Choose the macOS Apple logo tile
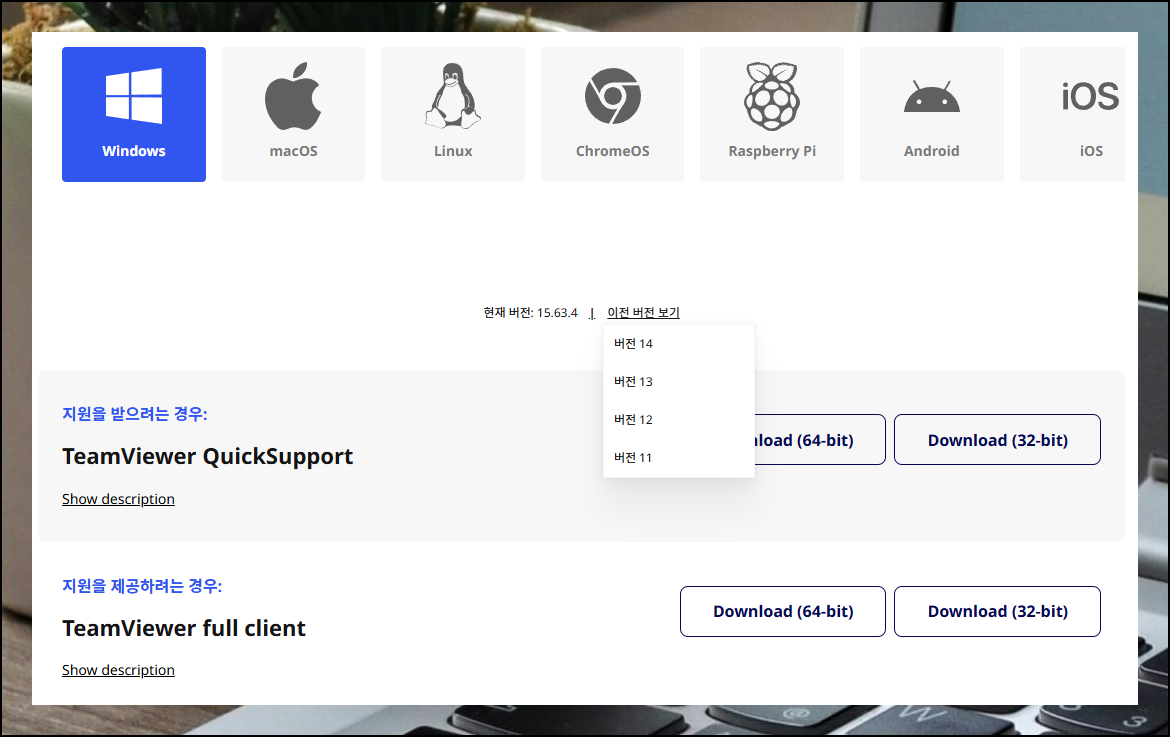 (293, 114)
